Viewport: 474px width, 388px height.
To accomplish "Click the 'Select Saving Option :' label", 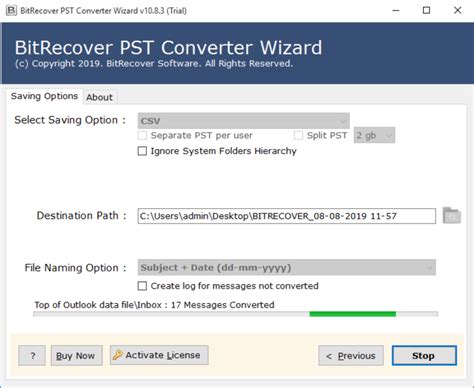I will point(70,120).
